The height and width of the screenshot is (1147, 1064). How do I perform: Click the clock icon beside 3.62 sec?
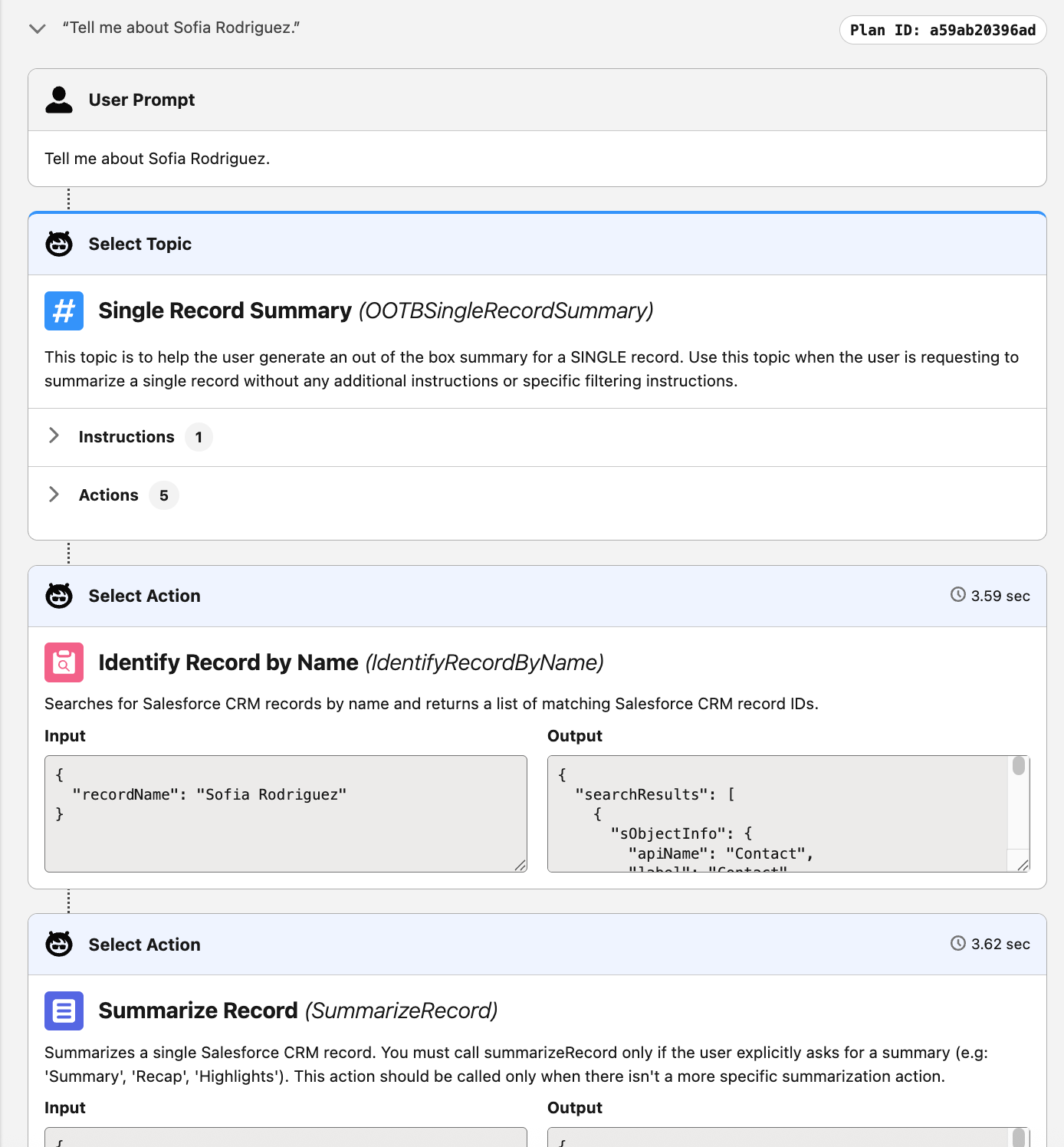click(x=957, y=943)
